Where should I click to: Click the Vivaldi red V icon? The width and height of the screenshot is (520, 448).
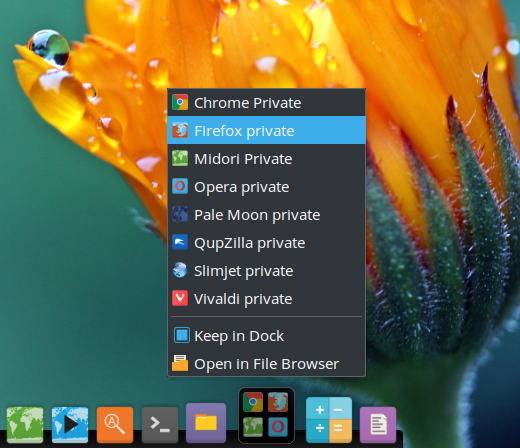180,298
